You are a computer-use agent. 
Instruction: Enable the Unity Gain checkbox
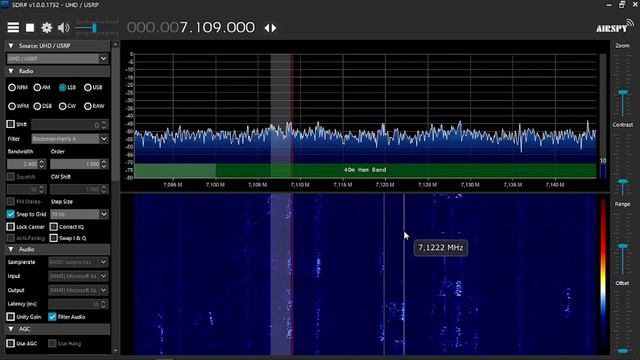[x=11, y=317]
